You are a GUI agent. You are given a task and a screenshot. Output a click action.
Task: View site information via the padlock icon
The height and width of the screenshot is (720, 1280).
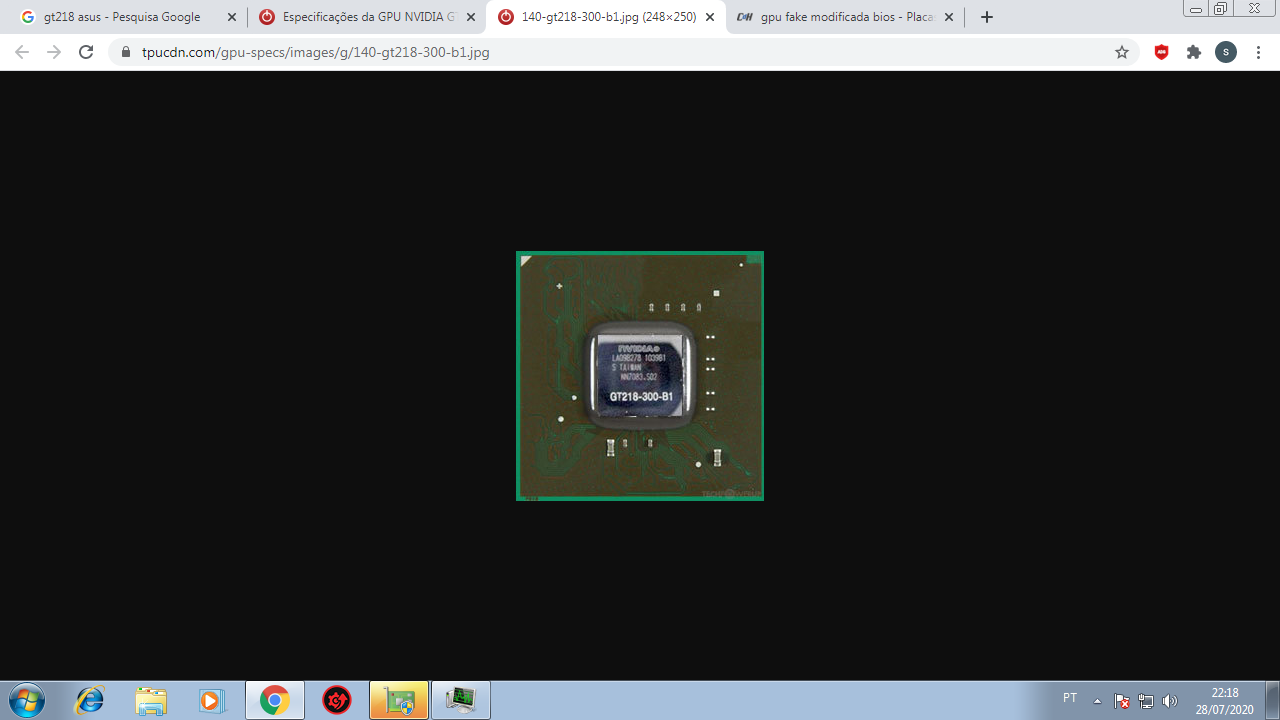click(126, 52)
